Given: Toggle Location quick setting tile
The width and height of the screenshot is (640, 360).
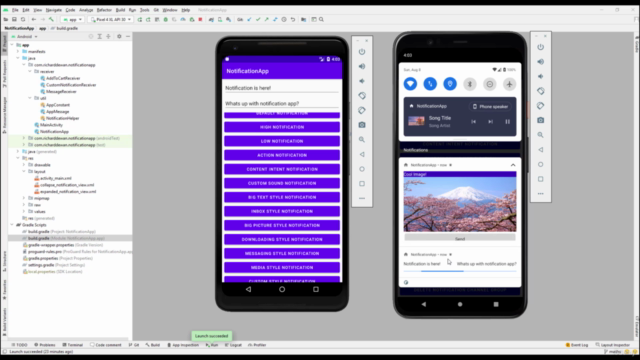Looking at the screenshot, I should coord(450,84).
